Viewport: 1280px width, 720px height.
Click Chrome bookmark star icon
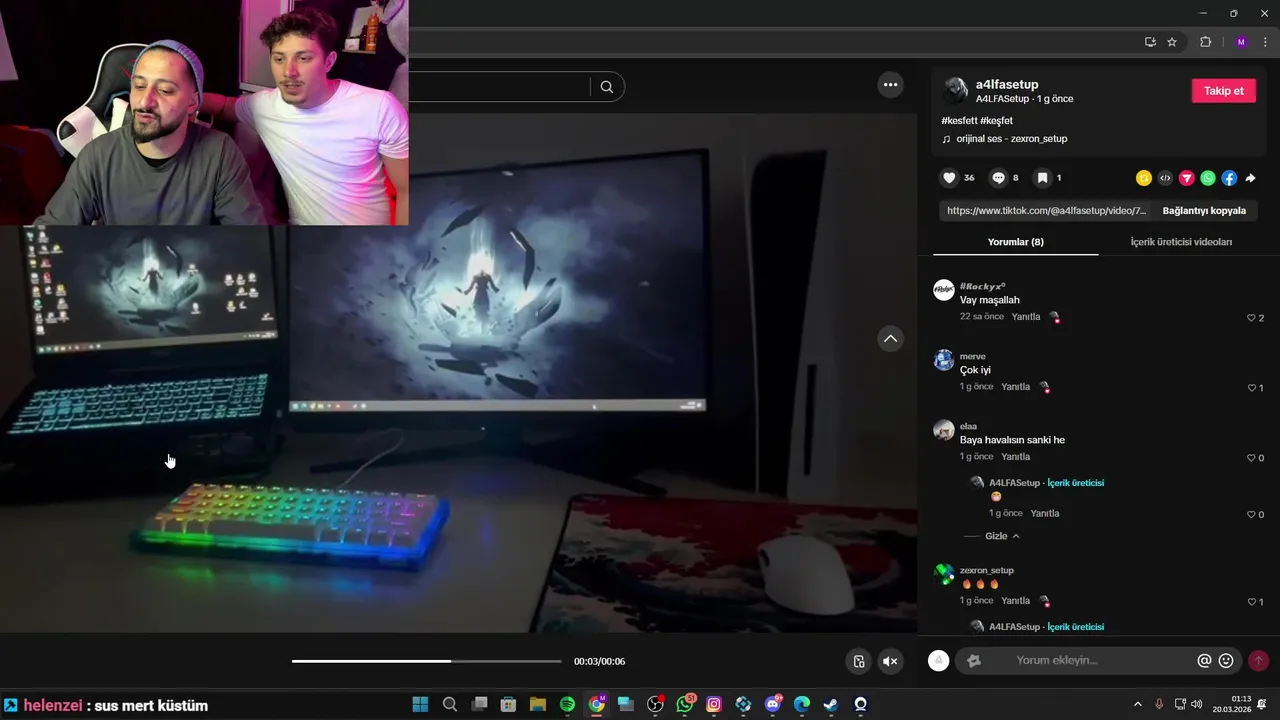(x=1172, y=42)
